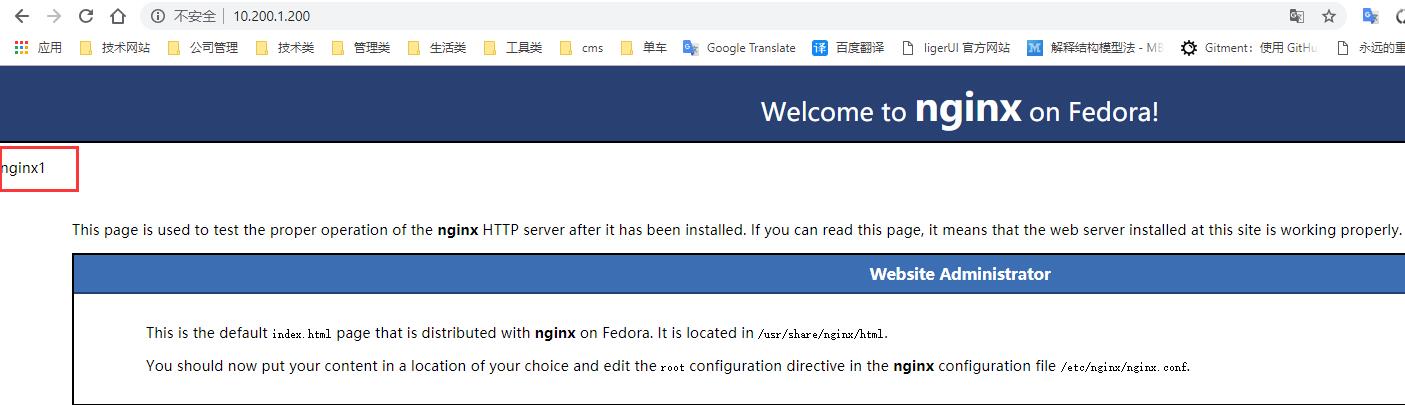This screenshot has width=1405, height=405.
Task: Click the browser back arrow
Action: [x=21, y=16]
